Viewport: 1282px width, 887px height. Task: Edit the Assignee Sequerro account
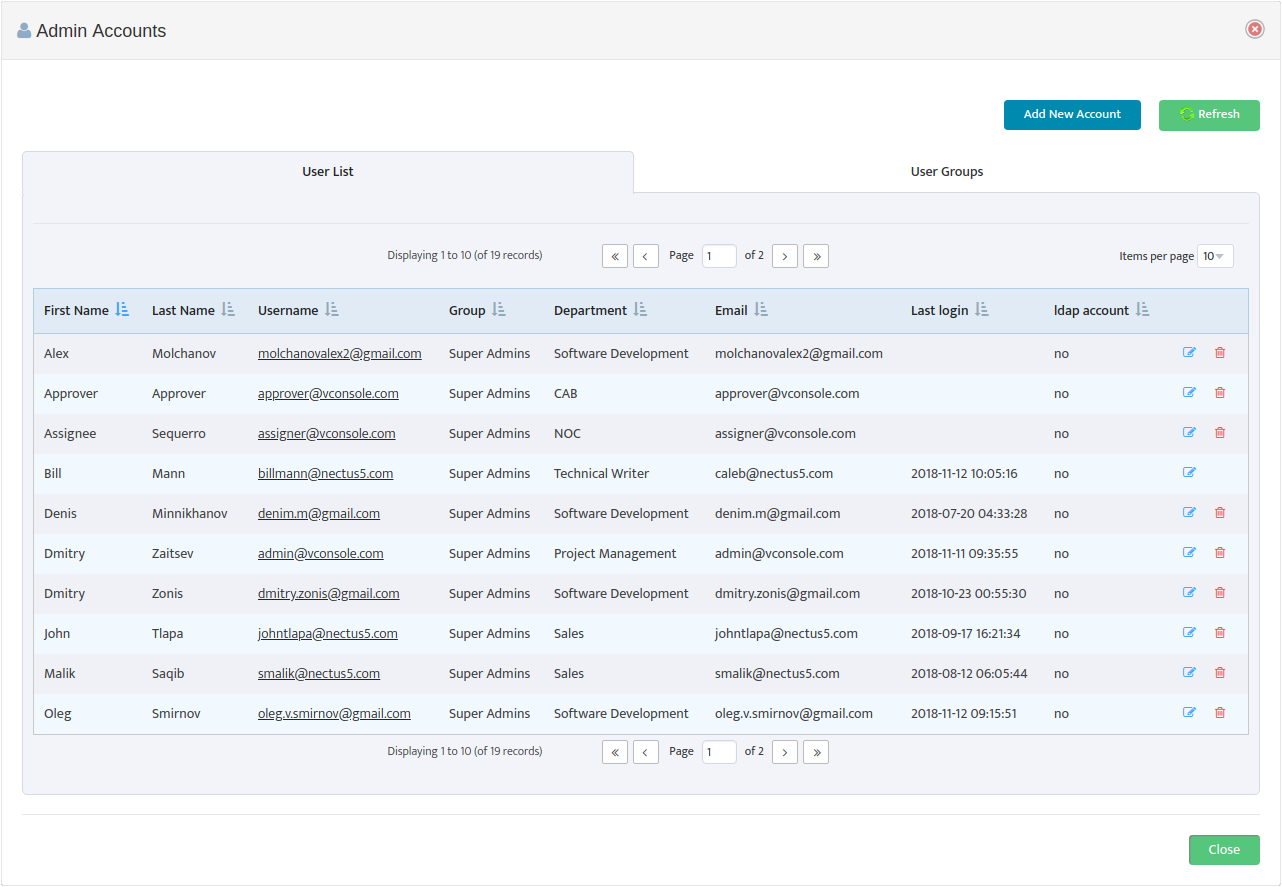pos(1189,433)
